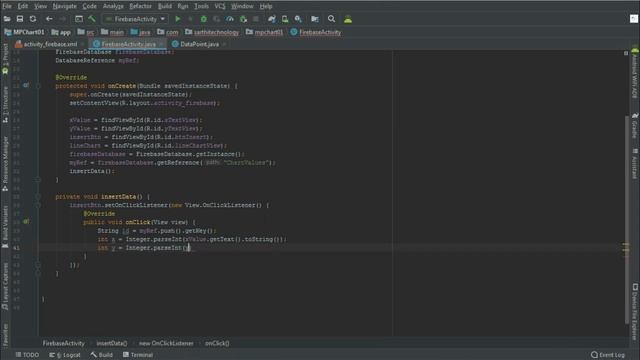Click new OnClickListener in bottom breadcrumb
The height and width of the screenshot is (360, 640).
[x=166, y=343]
